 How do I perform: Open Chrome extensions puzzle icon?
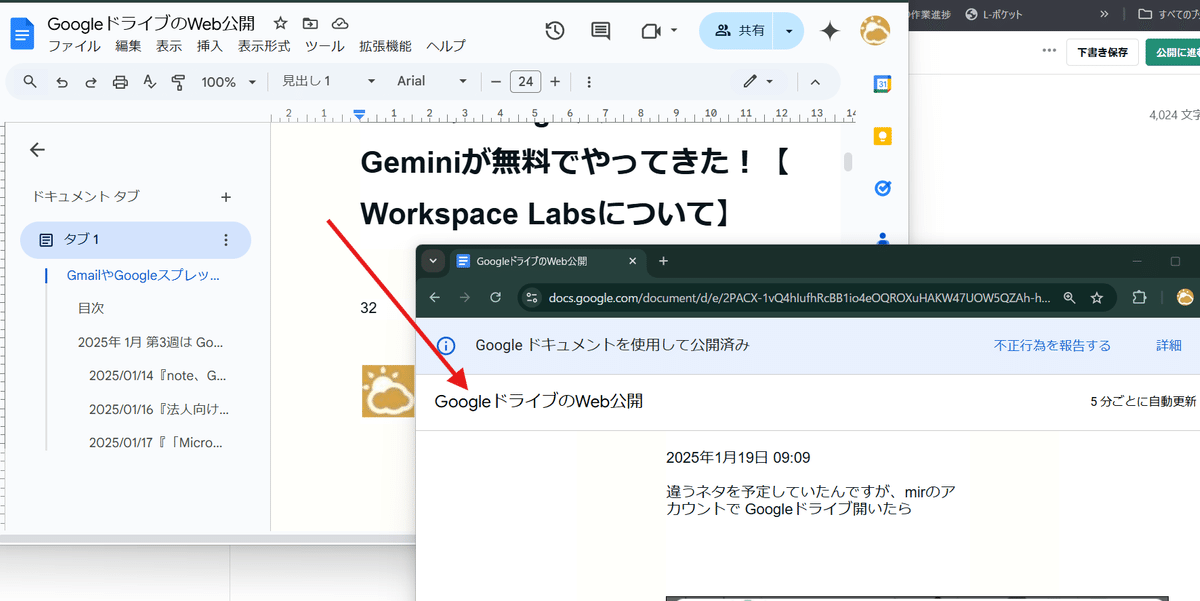coord(1138,297)
